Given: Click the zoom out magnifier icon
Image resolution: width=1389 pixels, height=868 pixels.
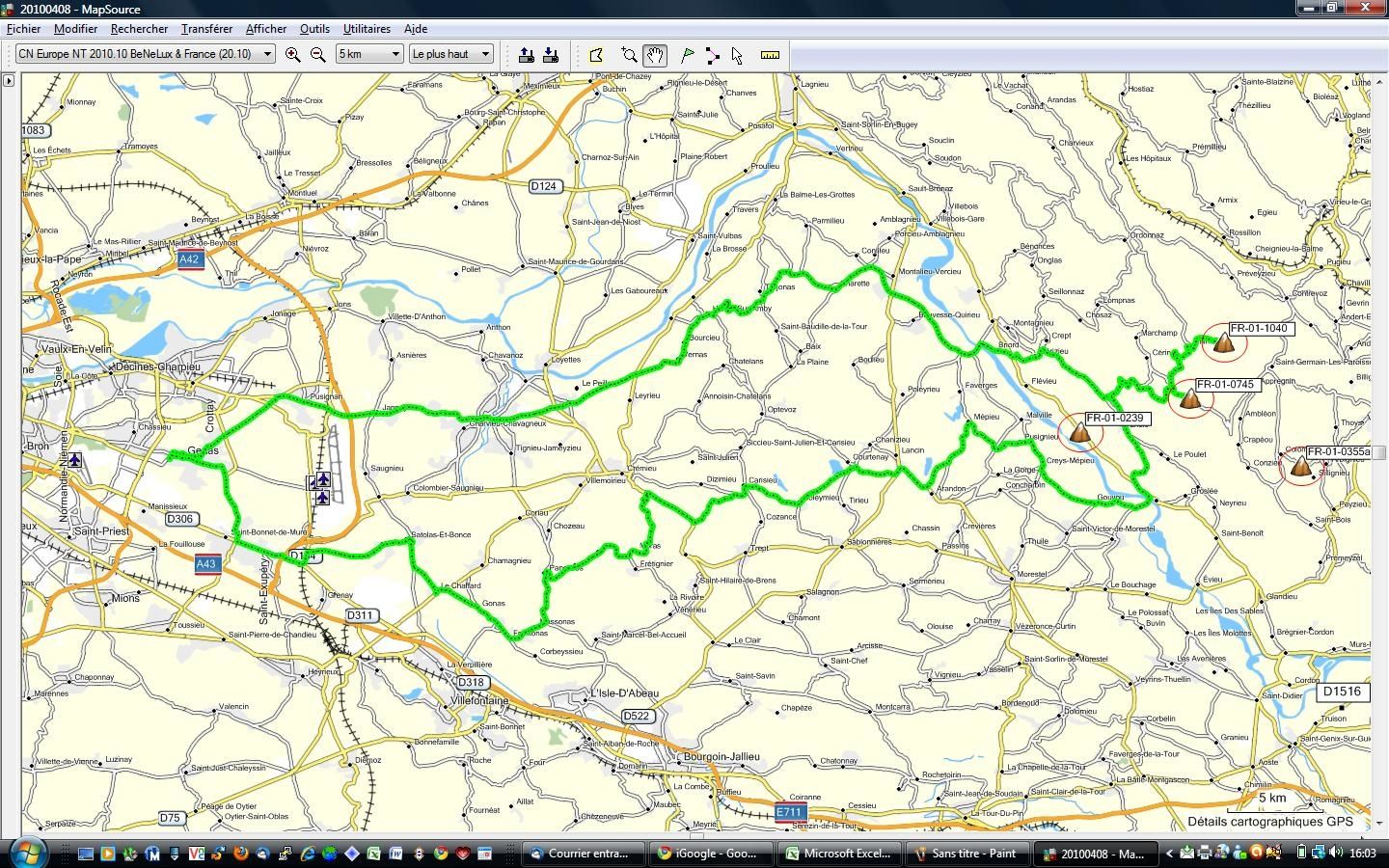Looking at the screenshot, I should (317, 55).
